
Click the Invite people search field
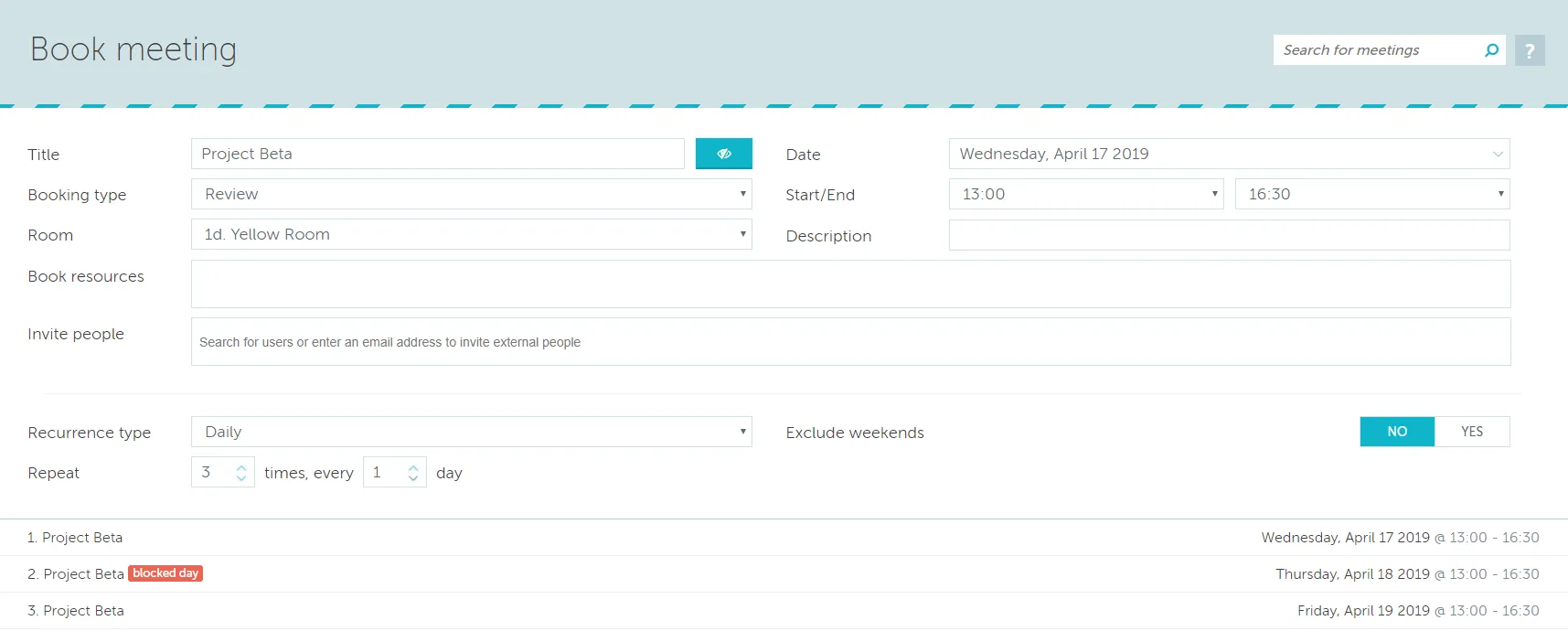tap(850, 342)
